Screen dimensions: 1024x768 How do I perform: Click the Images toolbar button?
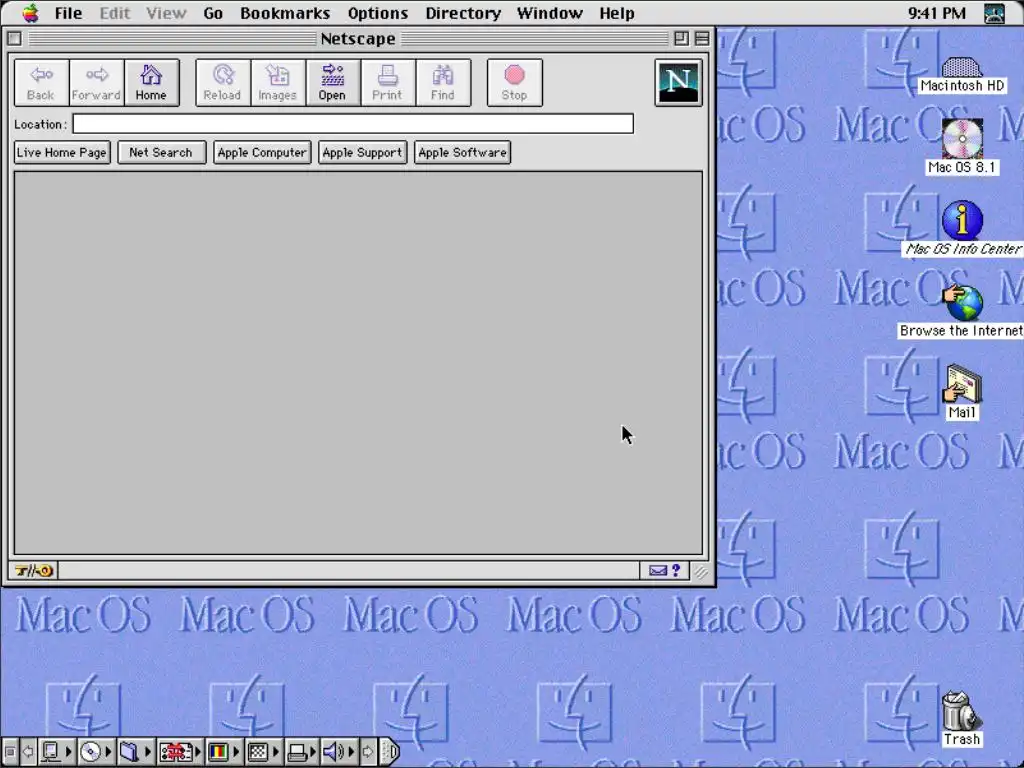click(x=278, y=82)
